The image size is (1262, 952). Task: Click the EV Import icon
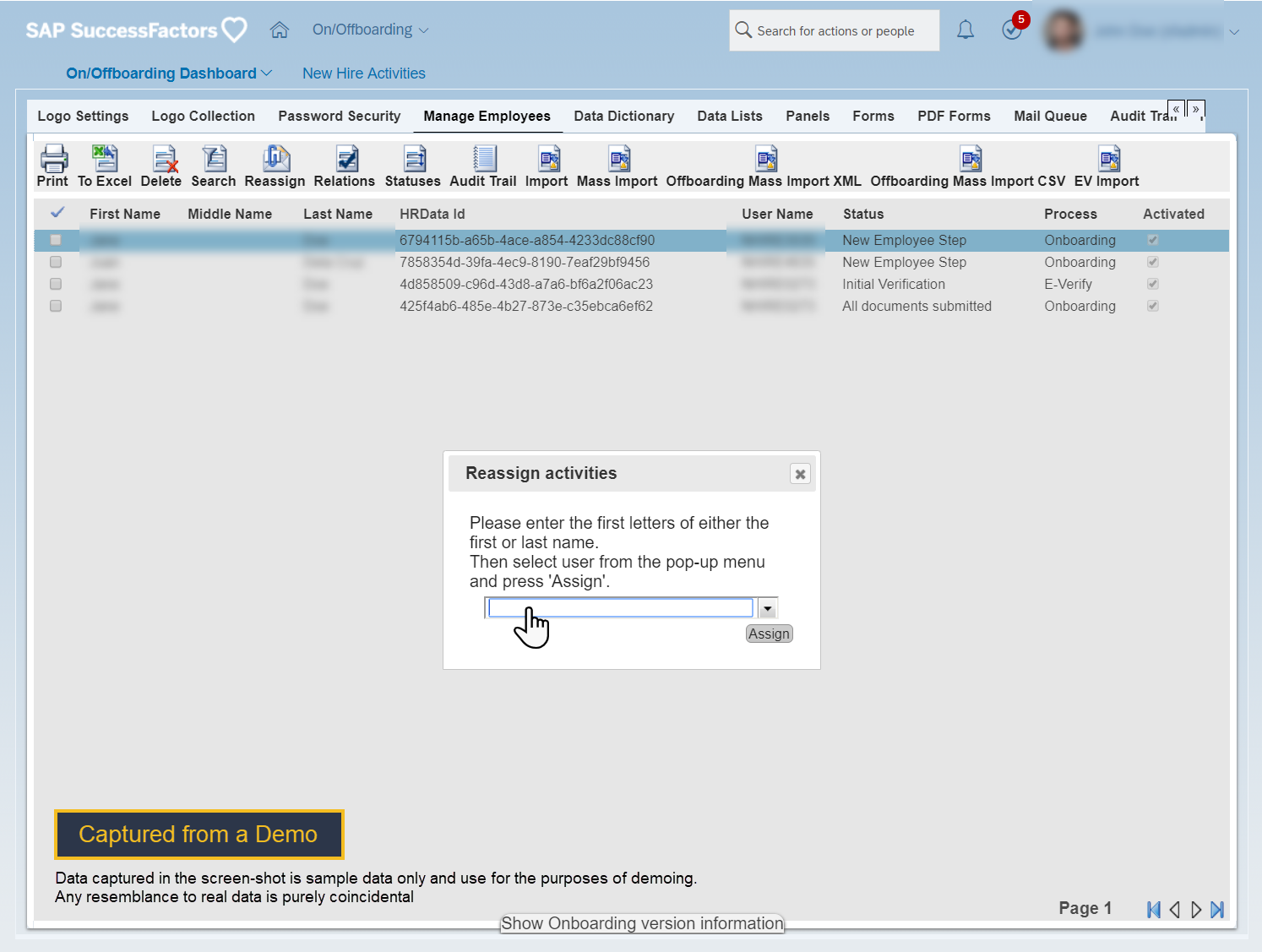(x=1108, y=159)
